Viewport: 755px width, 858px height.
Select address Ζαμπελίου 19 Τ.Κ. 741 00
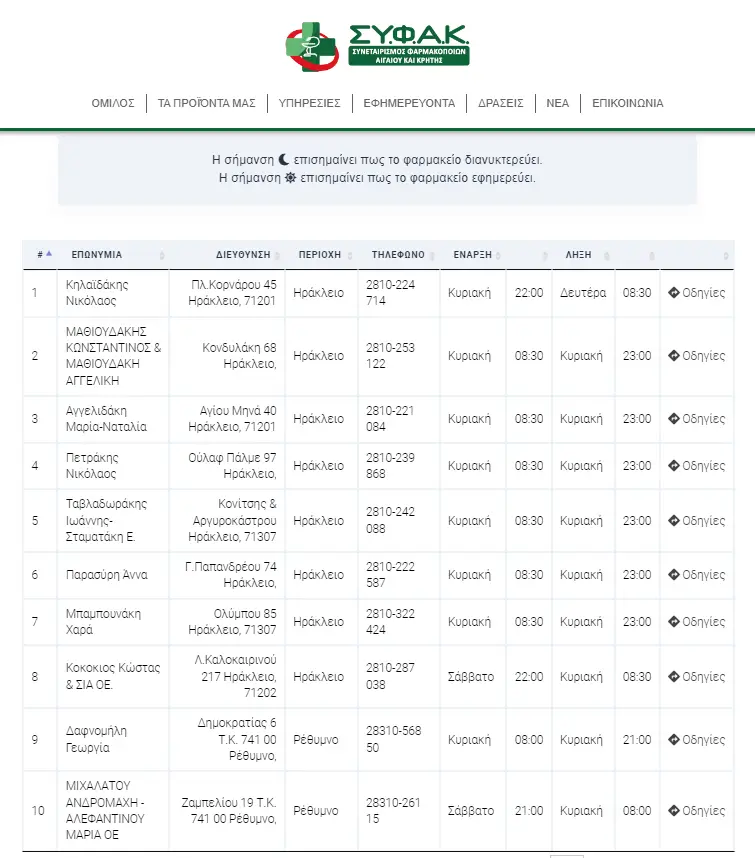229,810
